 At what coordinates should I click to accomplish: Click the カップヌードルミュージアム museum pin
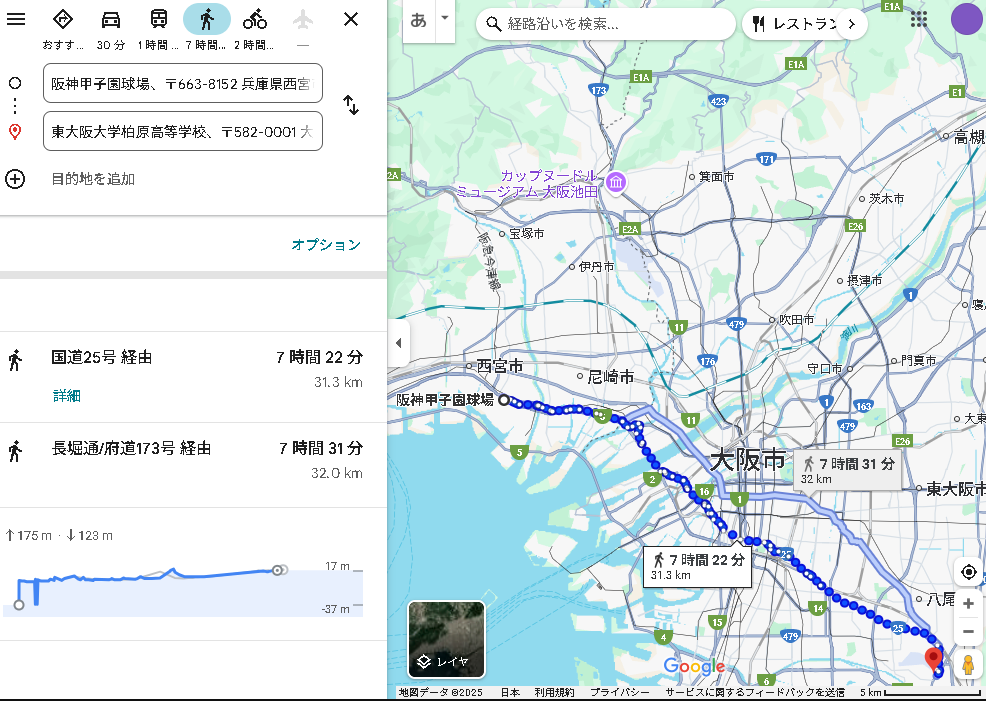pos(616,182)
